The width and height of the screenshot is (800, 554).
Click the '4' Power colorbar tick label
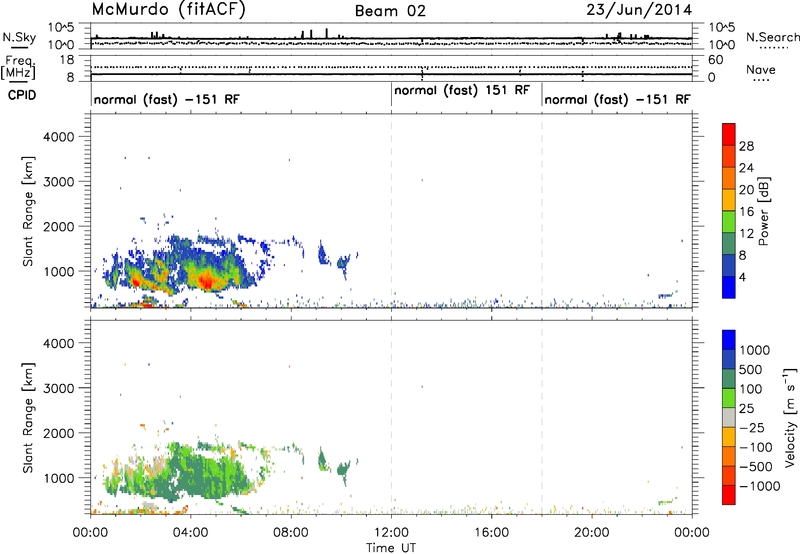742,277
